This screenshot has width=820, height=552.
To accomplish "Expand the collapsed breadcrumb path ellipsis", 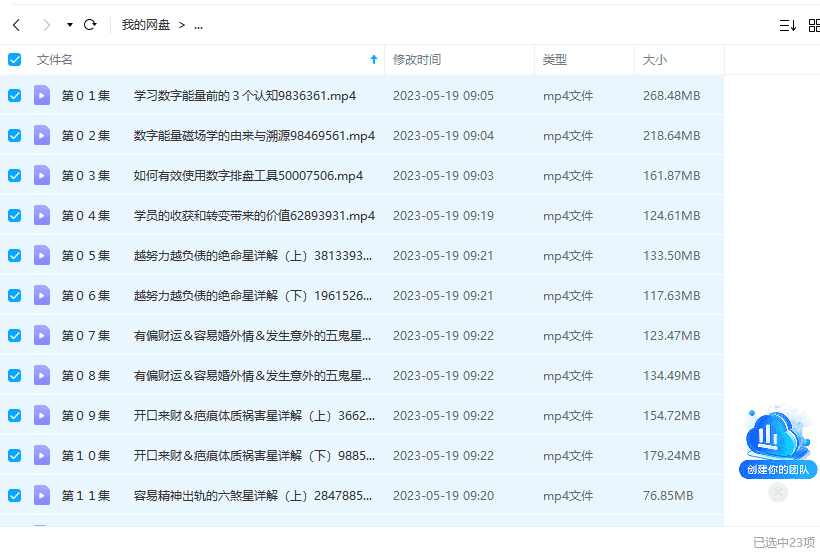I will pyautogui.click(x=198, y=25).
